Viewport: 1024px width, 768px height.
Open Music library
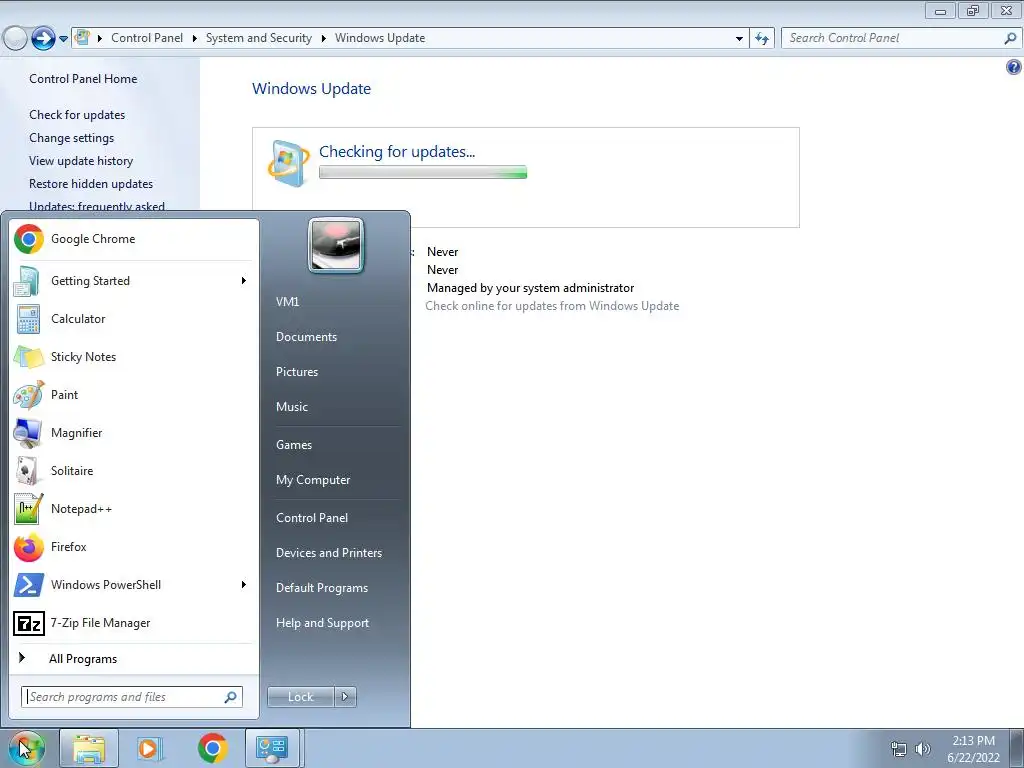click(x=292, y=407)
